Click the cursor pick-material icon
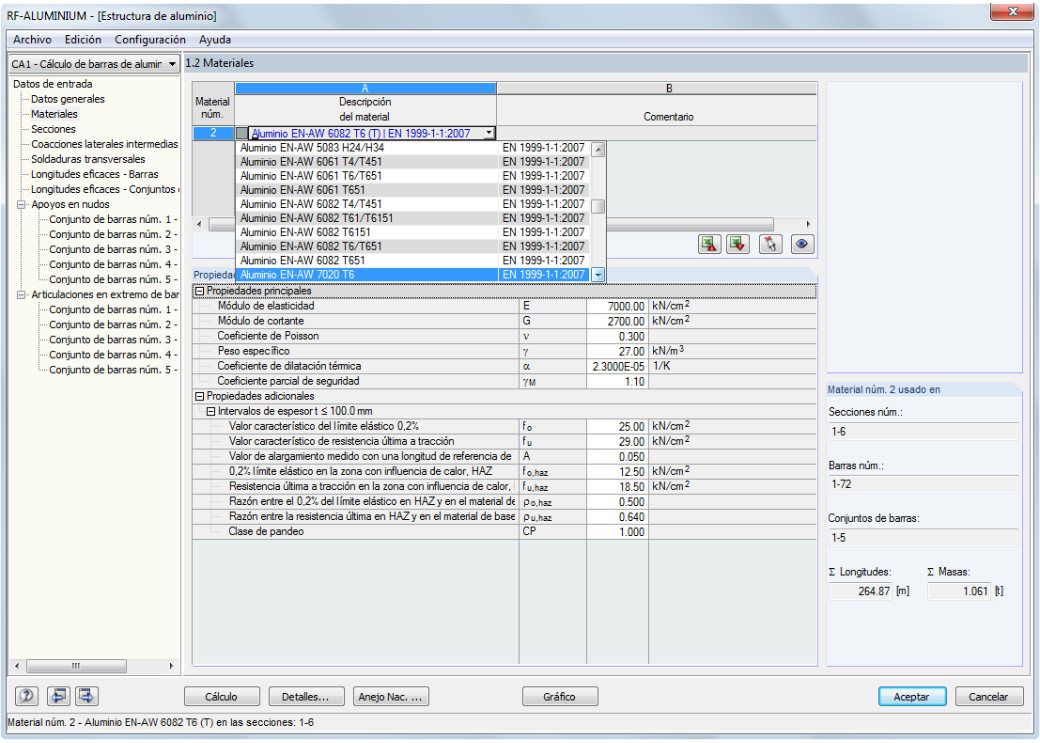The width and height of the screenshot is (1040, 743). [x=770, y=244]
